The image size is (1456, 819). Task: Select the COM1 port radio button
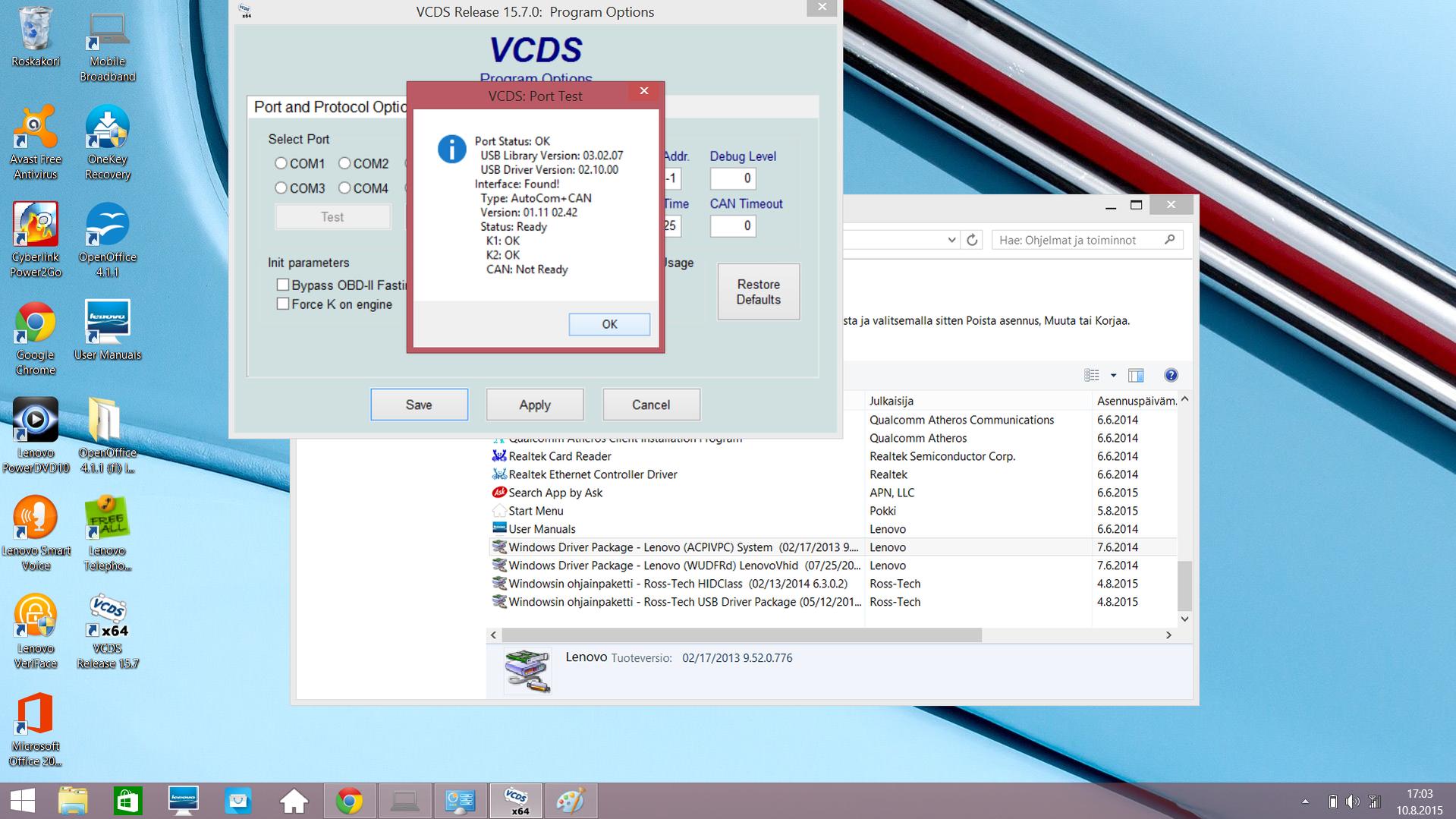281,163
